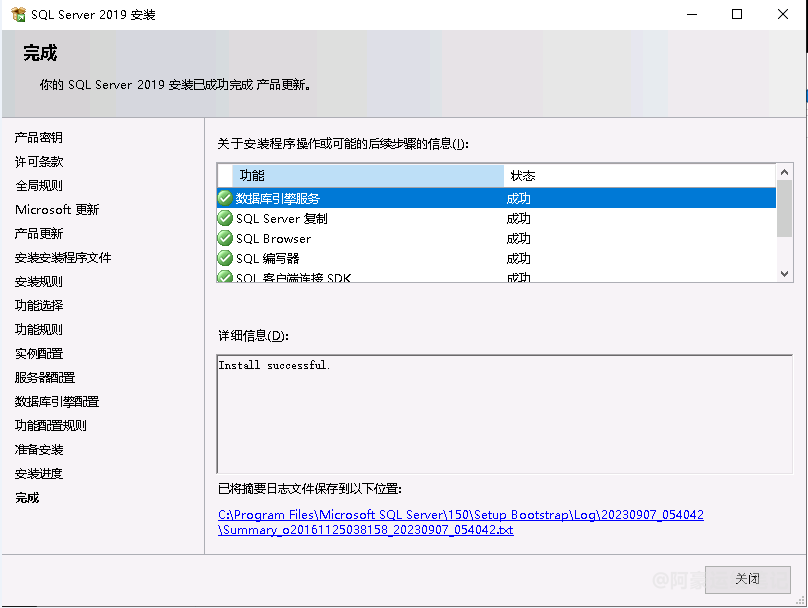
Task: Click the 实例配置 step
Action: pyautogui.click(x=39, y=353)
